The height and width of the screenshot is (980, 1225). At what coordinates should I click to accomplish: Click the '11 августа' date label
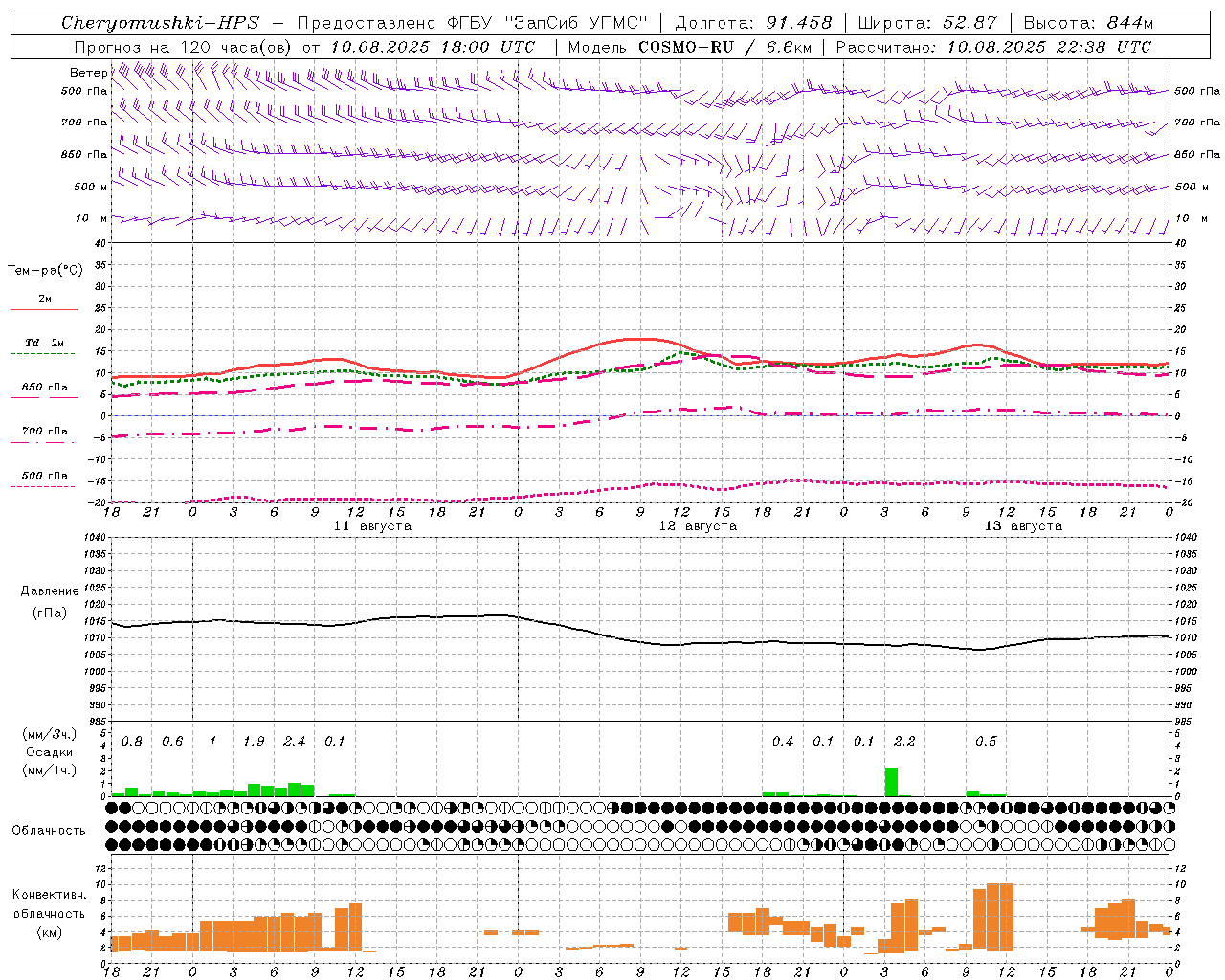point(372,525)
